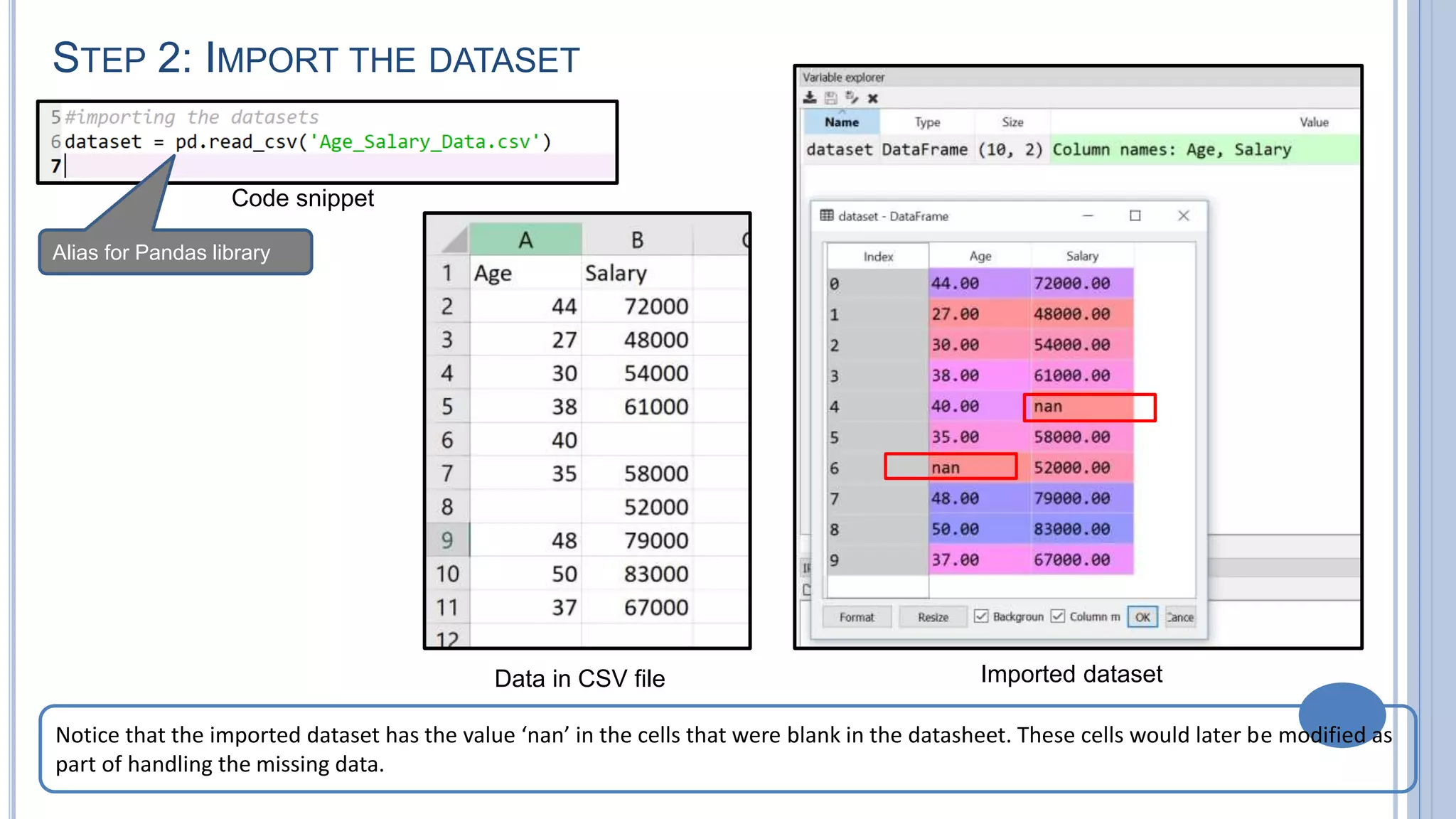Click the Format button
Image resolution: width=1456 pixels, height=819 pixels.
[857, 617]
